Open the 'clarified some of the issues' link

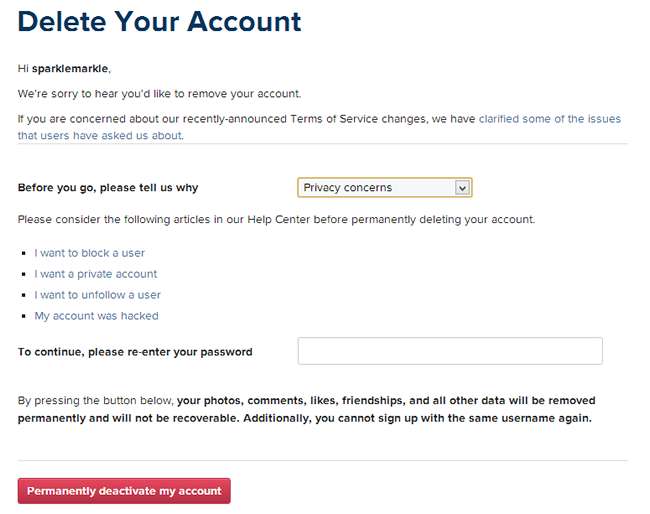(x=549, y=118)
